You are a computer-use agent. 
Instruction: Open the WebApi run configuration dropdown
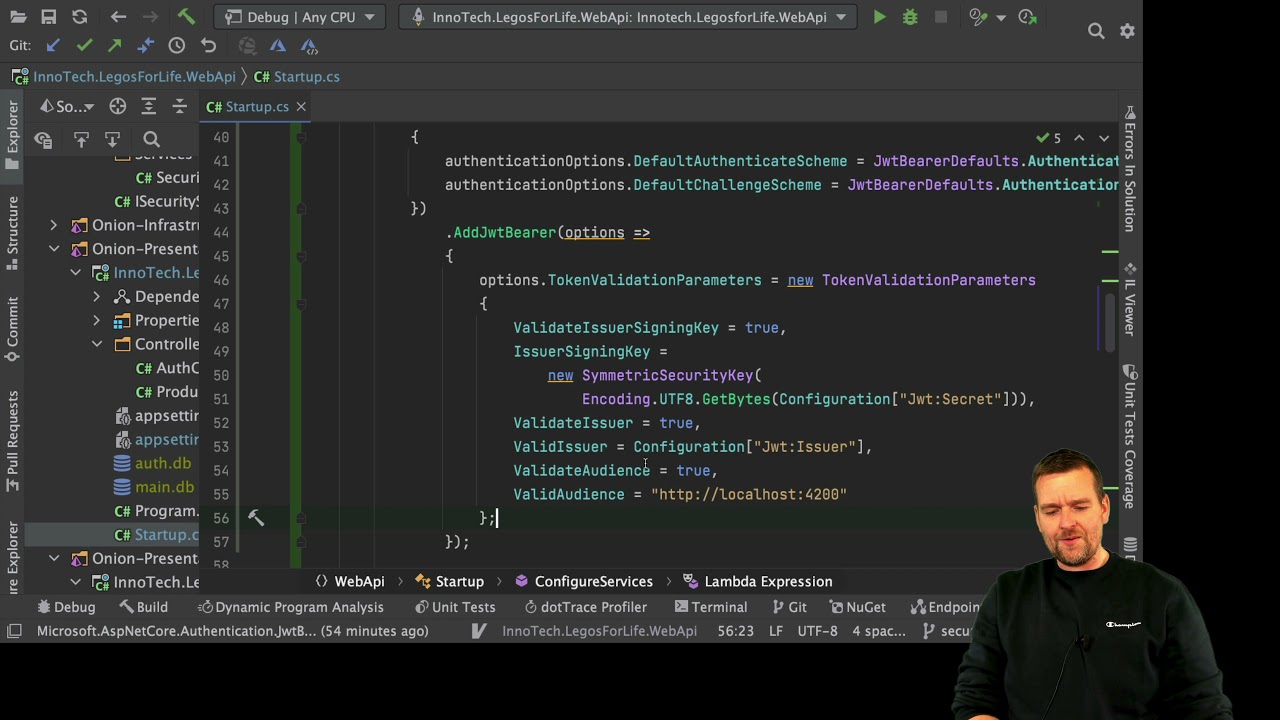628,17
